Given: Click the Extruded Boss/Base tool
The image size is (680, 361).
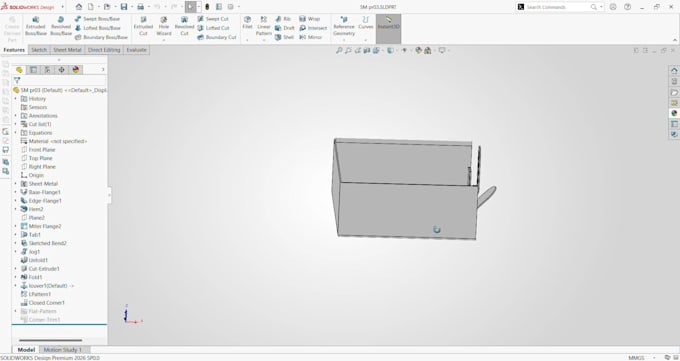Looking at the screenshot, I should click(36, 26).
